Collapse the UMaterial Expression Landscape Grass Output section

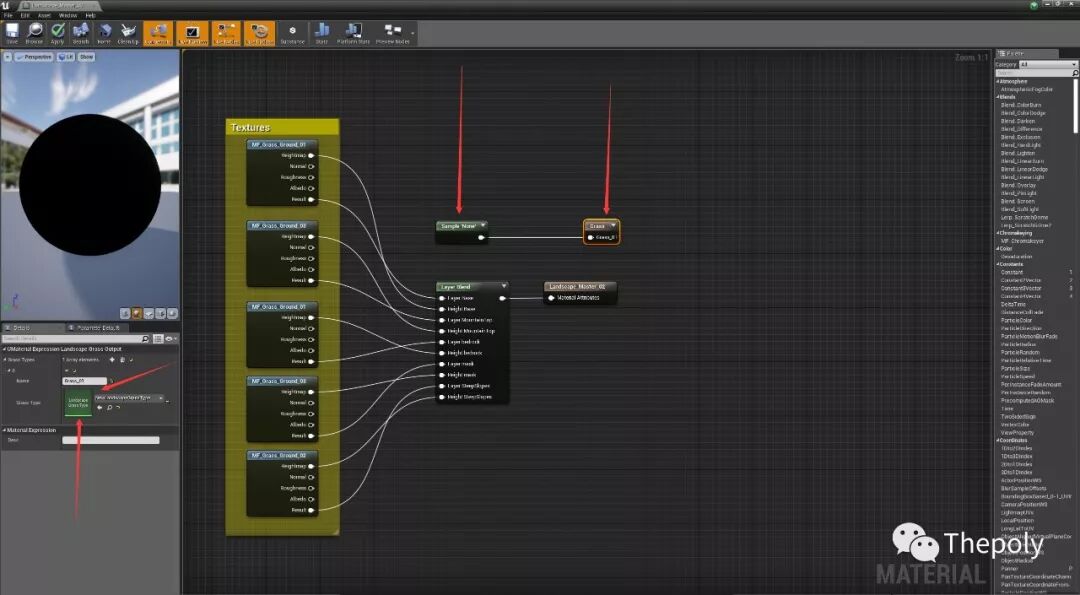[x=5, y=349]
